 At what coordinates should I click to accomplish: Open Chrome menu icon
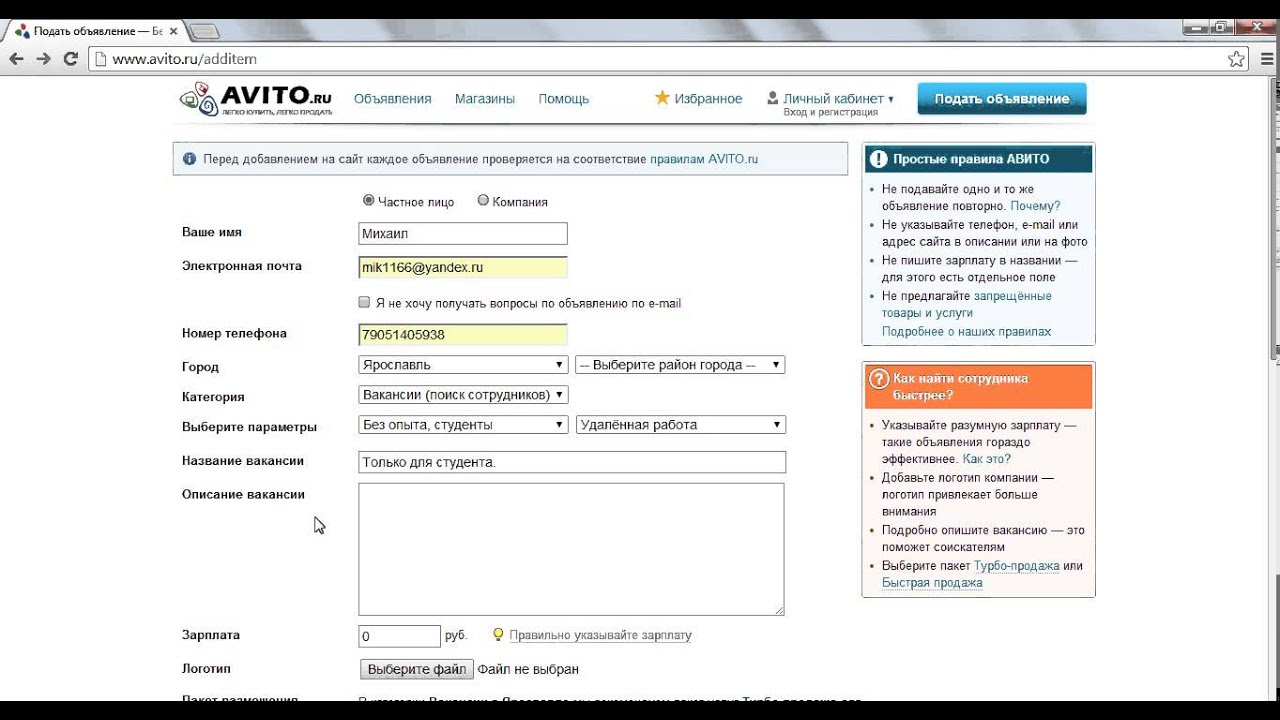1268,59
